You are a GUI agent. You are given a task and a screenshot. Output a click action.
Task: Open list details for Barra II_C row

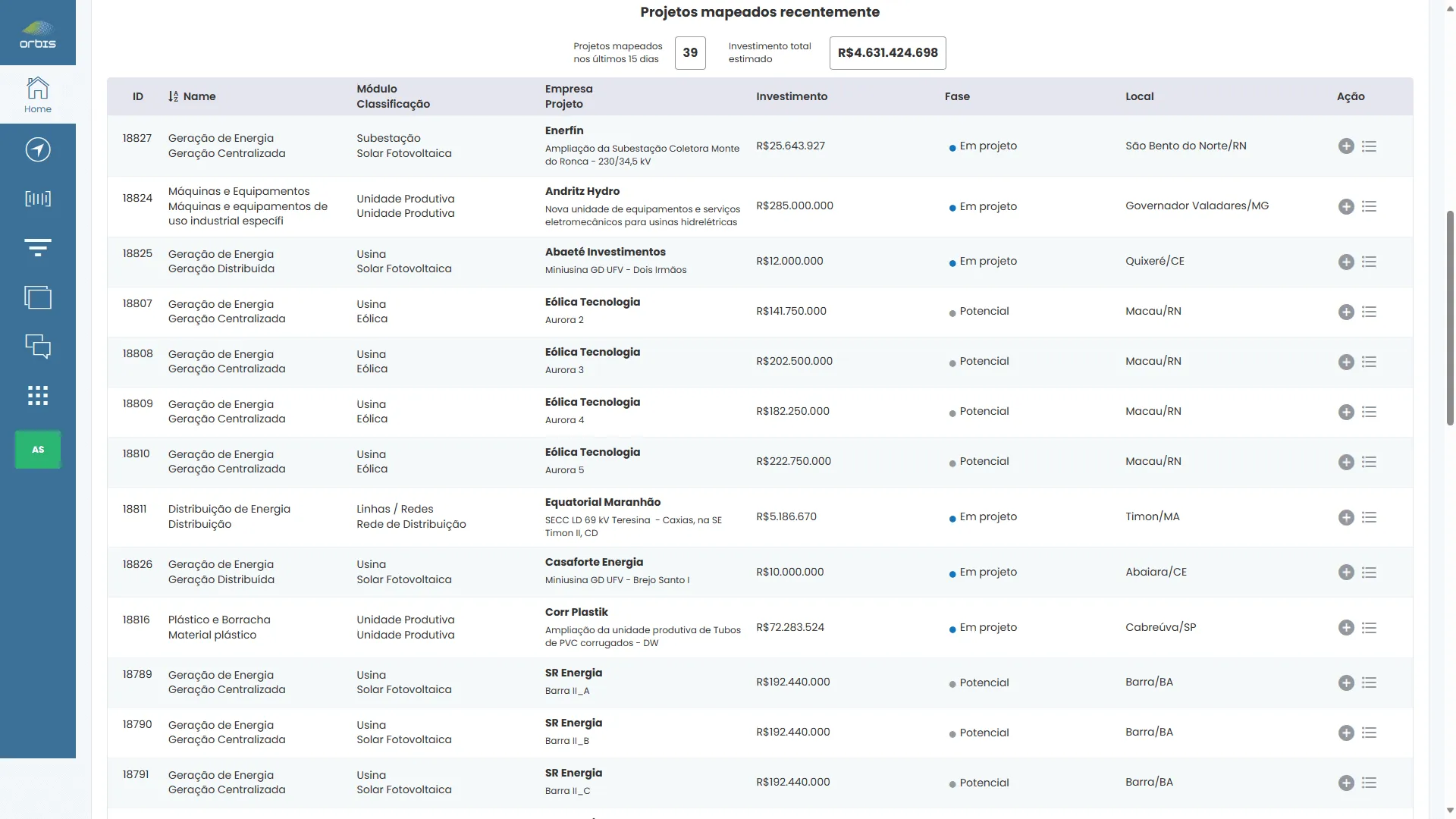coord(1369,783)
